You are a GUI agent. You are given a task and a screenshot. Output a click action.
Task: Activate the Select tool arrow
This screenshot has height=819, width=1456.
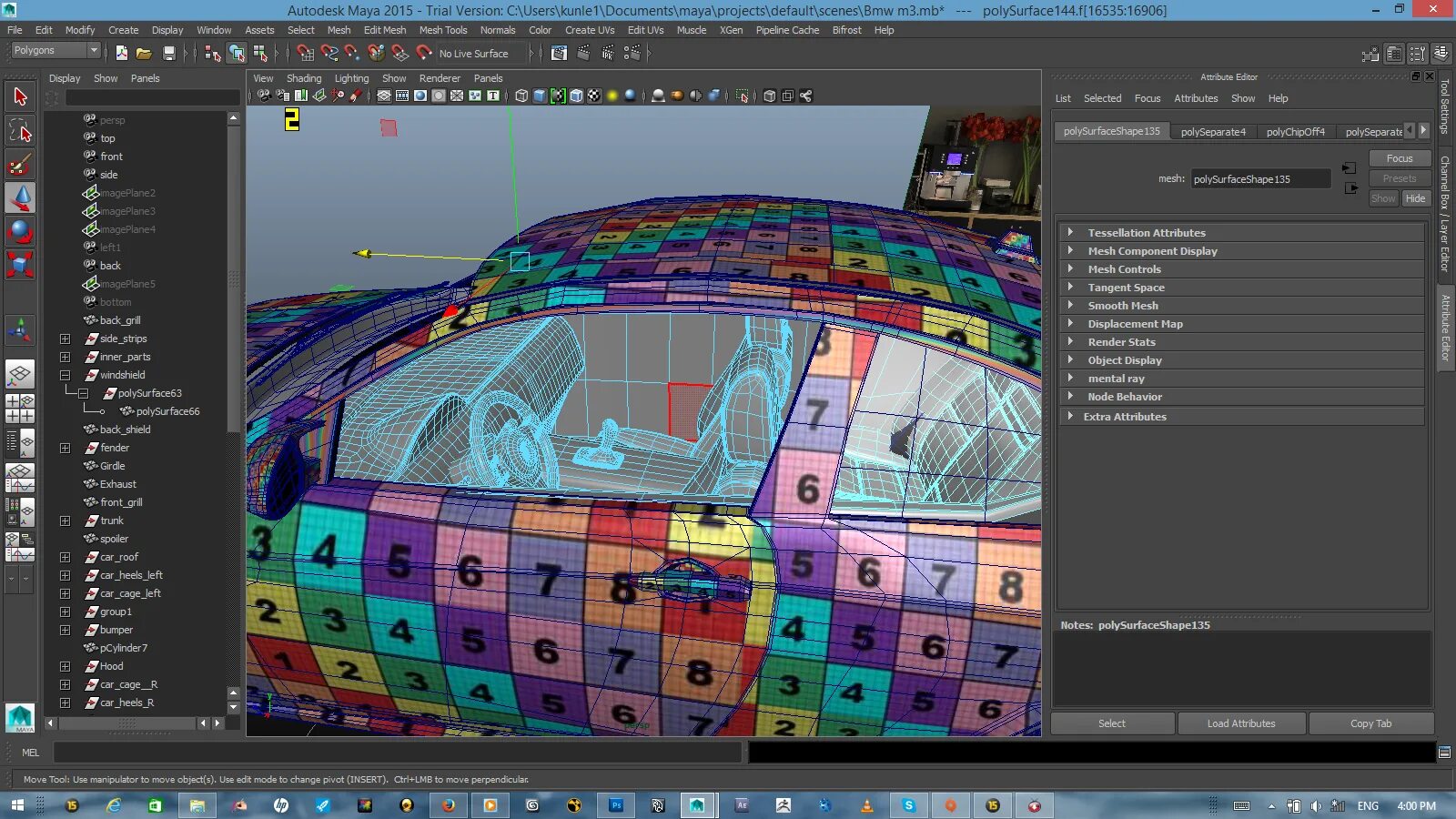[x=20, y=96]
